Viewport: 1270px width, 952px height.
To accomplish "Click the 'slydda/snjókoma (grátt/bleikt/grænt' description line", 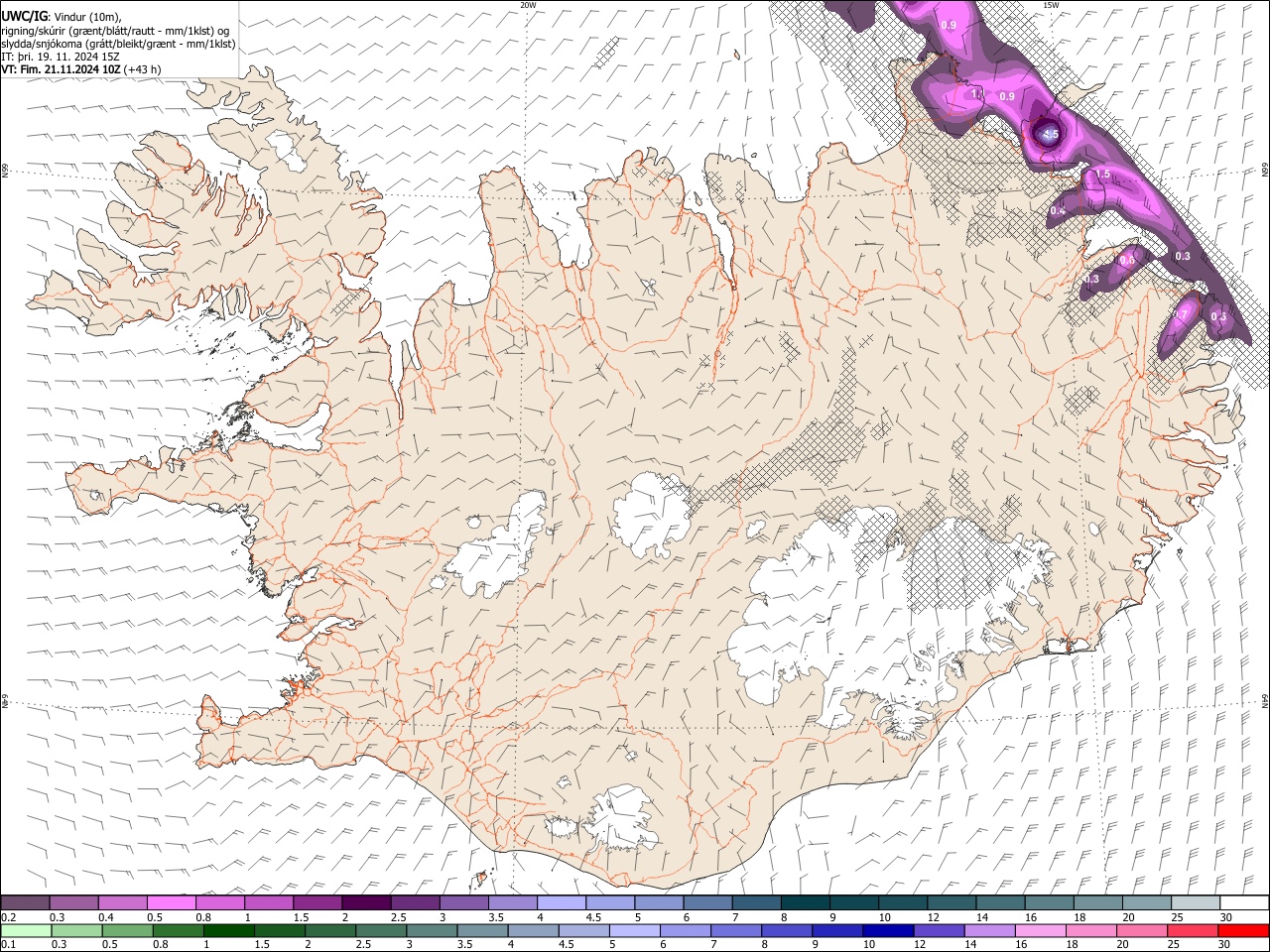I will click(x=118, y=44).
